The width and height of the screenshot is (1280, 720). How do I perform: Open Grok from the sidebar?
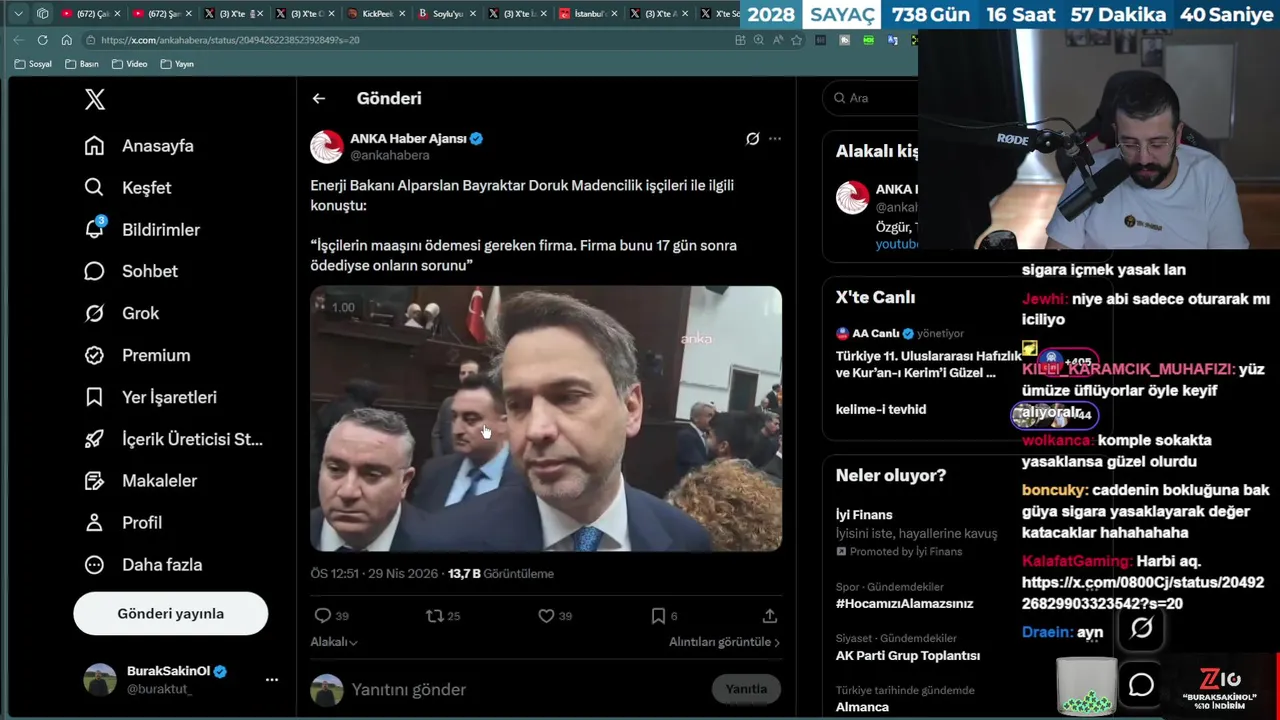[x=122, y=313]
